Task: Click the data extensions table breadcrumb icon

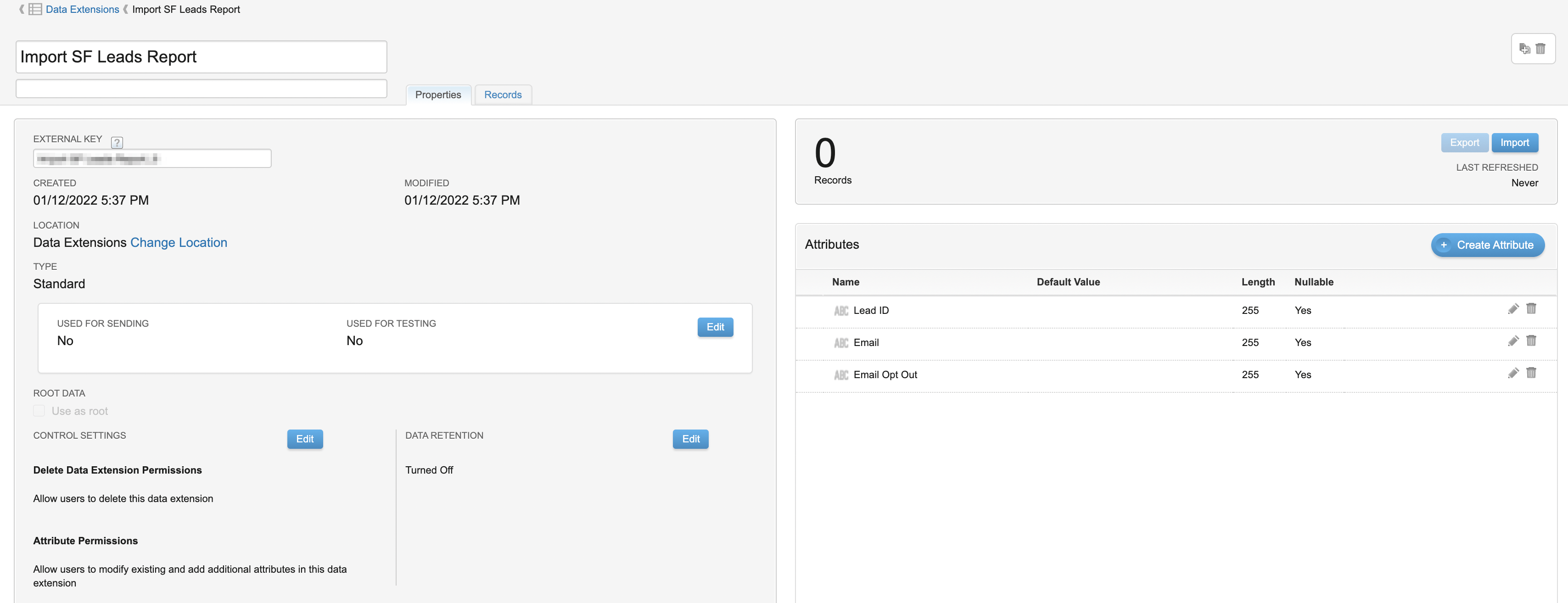Action: point(35,9)
